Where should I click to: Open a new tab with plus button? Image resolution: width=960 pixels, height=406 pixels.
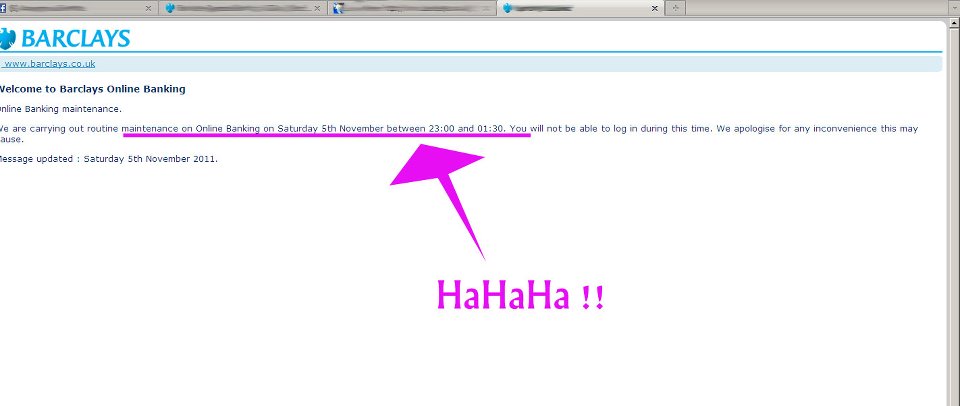coord(675,9)
